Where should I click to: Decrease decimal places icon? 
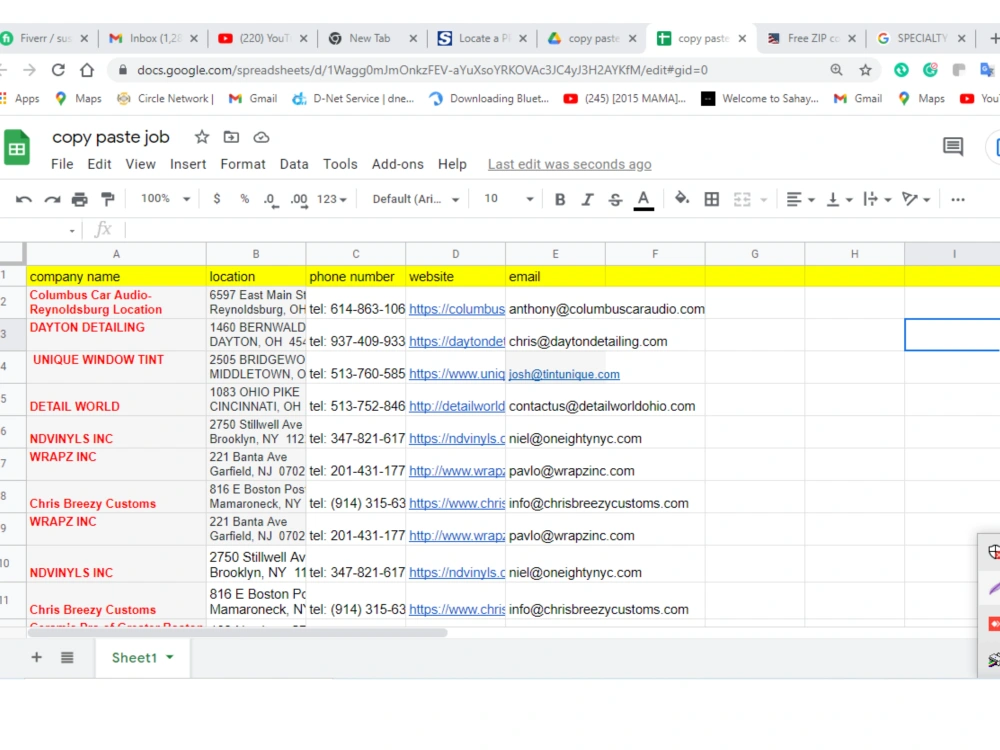click(270, 200)
